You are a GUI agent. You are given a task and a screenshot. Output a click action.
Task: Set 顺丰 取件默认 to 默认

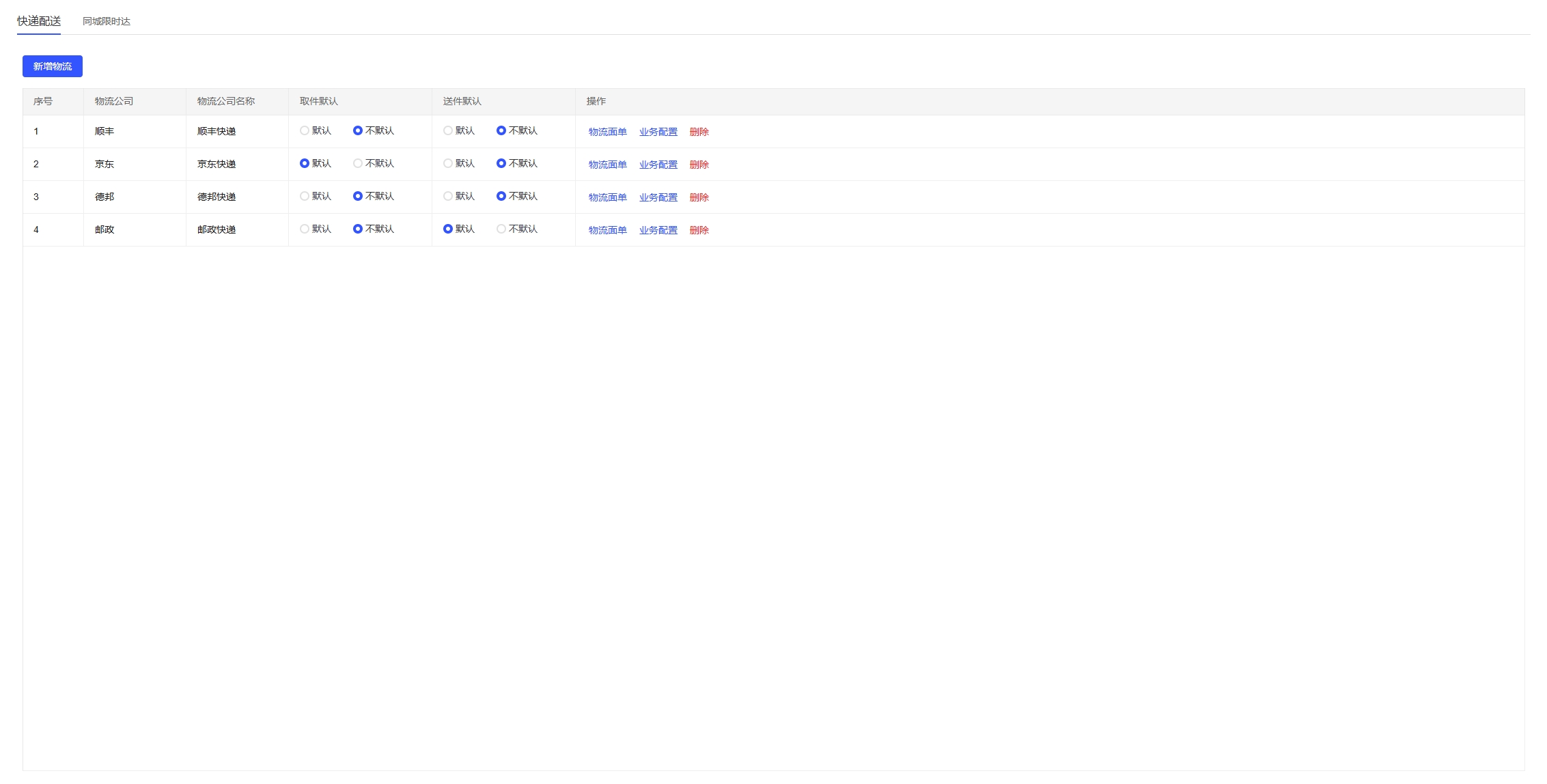click(x=305, y=130)
